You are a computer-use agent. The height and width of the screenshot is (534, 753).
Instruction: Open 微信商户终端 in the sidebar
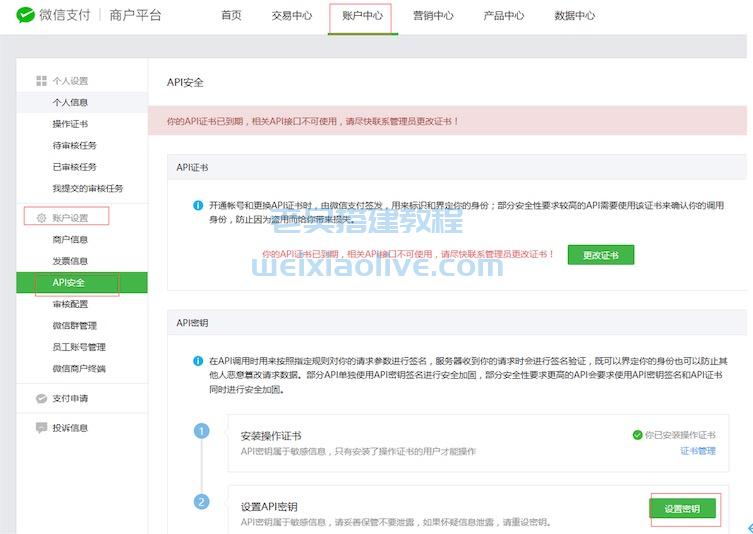coord(79,368)
